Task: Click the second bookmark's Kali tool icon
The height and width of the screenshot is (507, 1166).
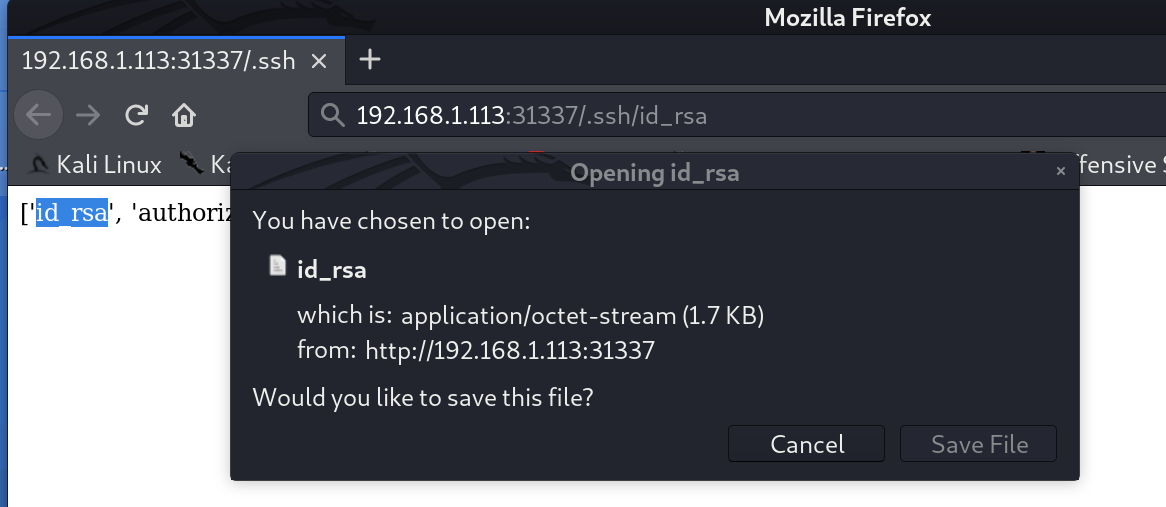Action: (190, 164)
